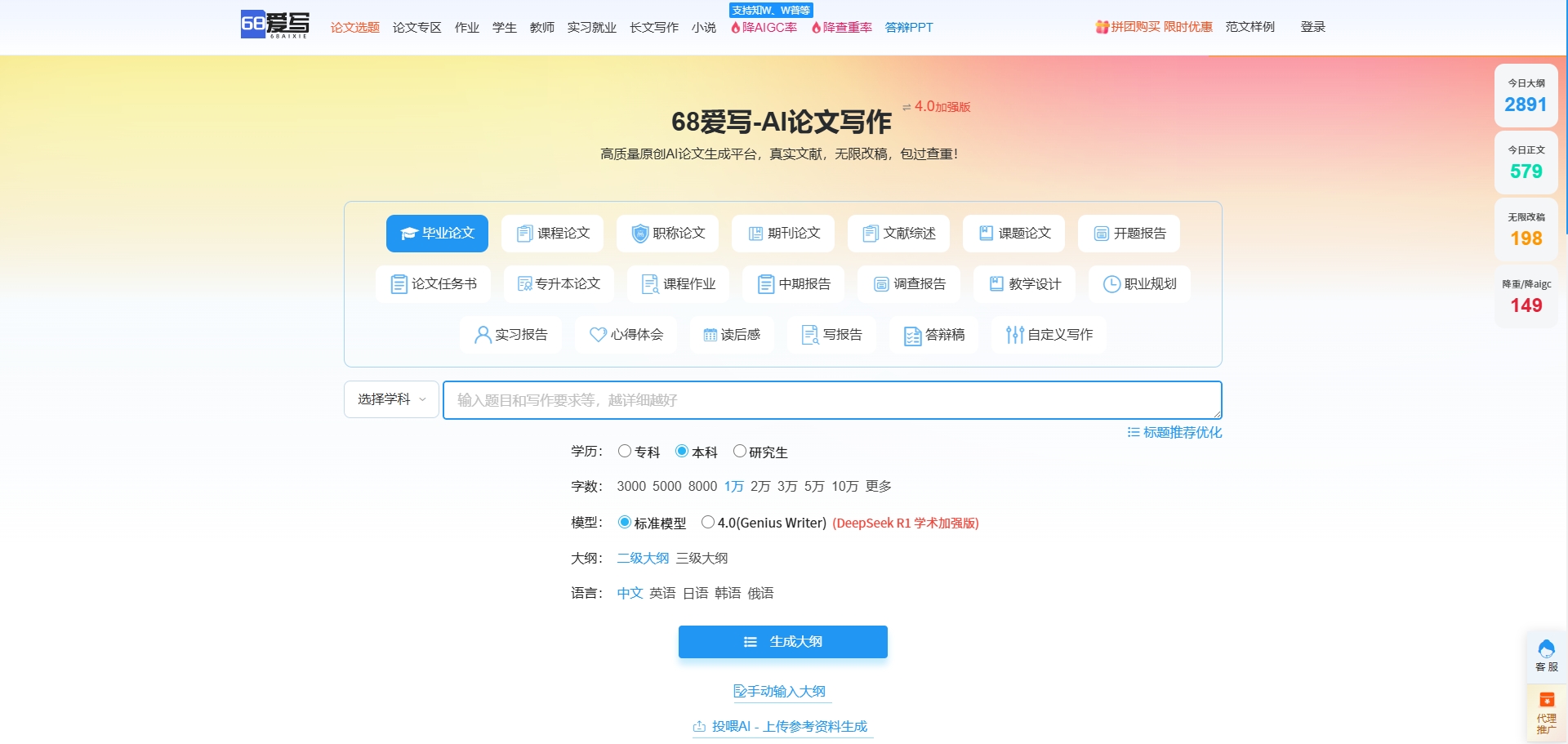The image size is (1568, 744).
Task: Open 小说 nav item
Action: pyautogui.click(x=703, y=28)
